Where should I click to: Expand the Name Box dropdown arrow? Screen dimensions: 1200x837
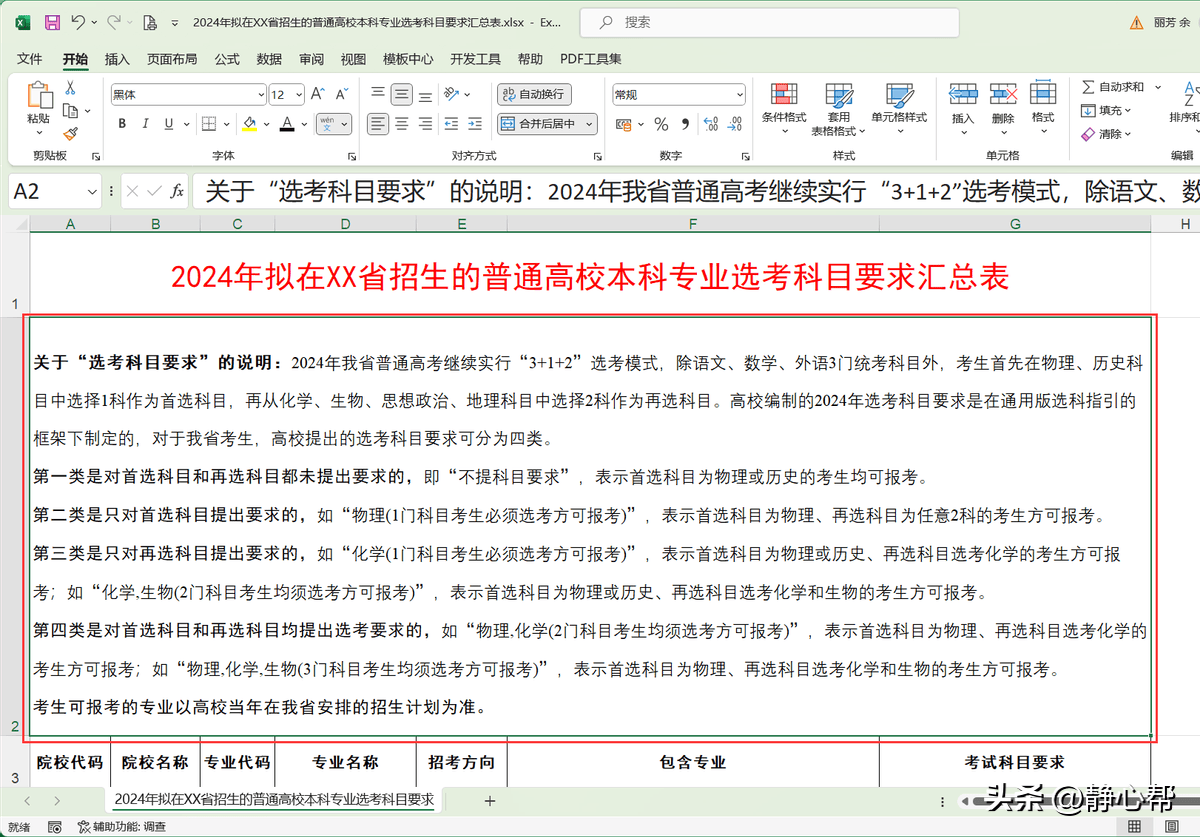[92, 190]
